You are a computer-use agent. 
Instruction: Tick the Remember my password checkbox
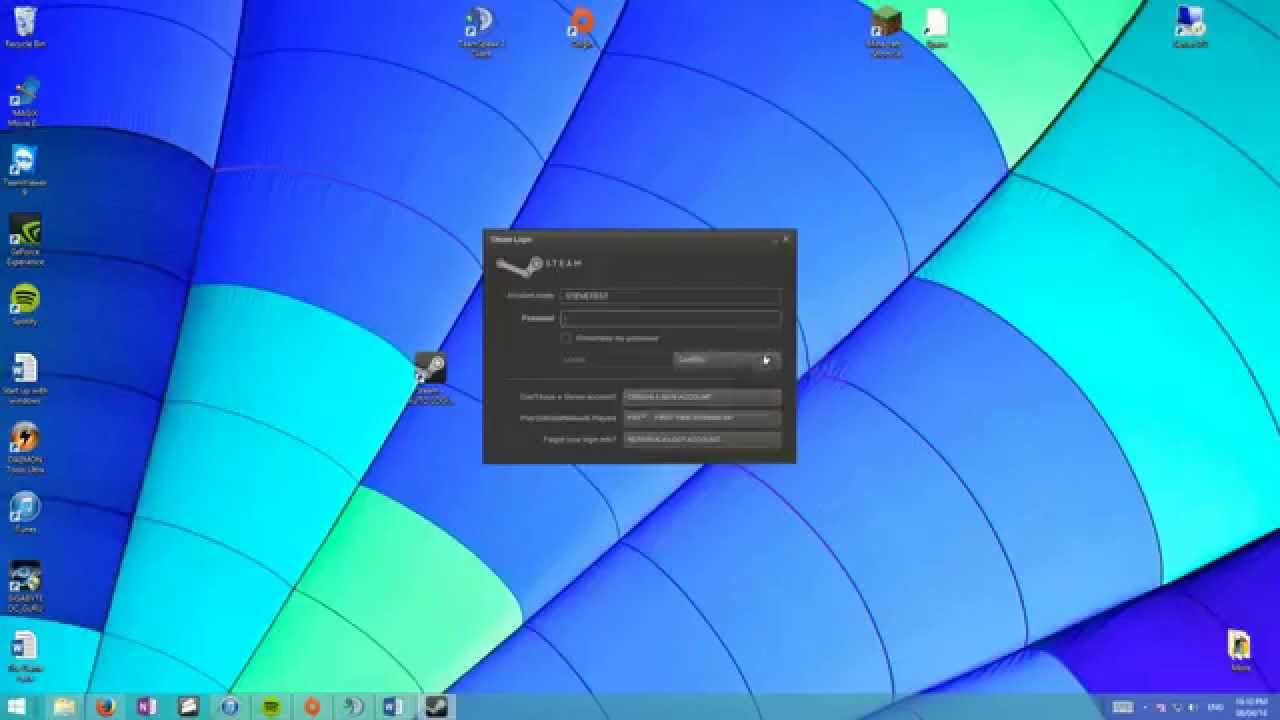pos(566,339)
